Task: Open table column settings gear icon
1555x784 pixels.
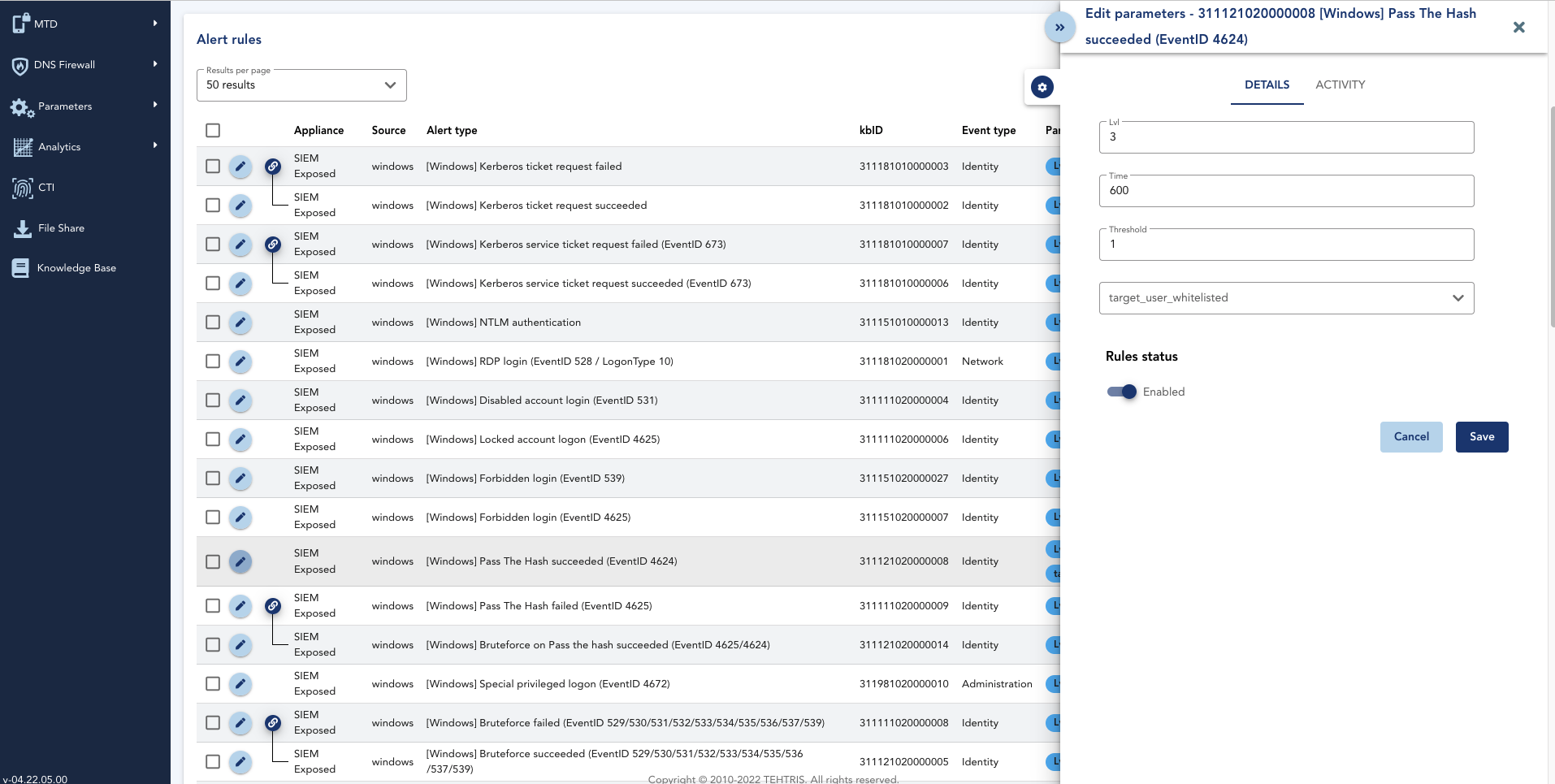Action: 1042,87
